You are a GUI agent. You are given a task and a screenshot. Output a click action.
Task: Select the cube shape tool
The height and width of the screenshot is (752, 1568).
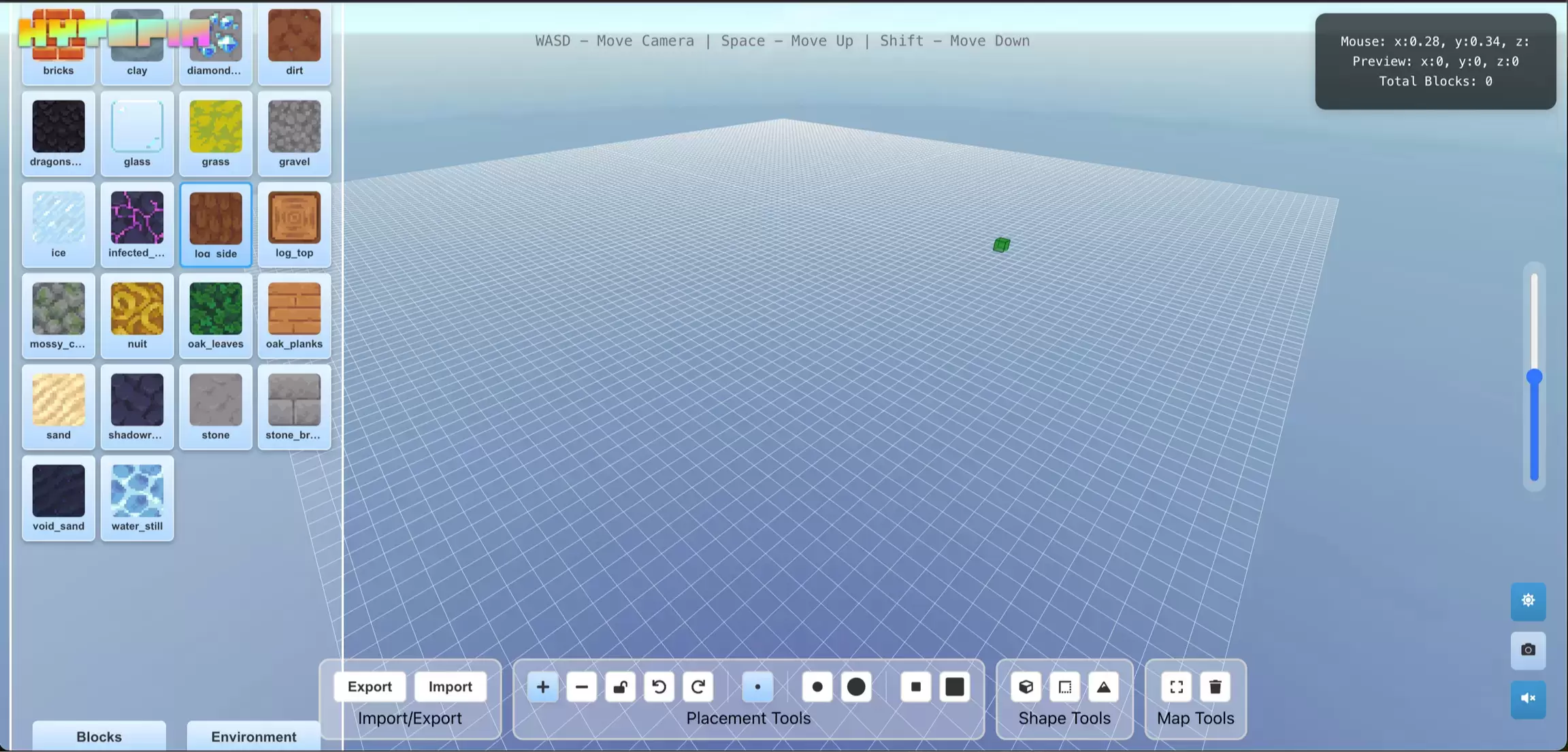(1026, 687)
